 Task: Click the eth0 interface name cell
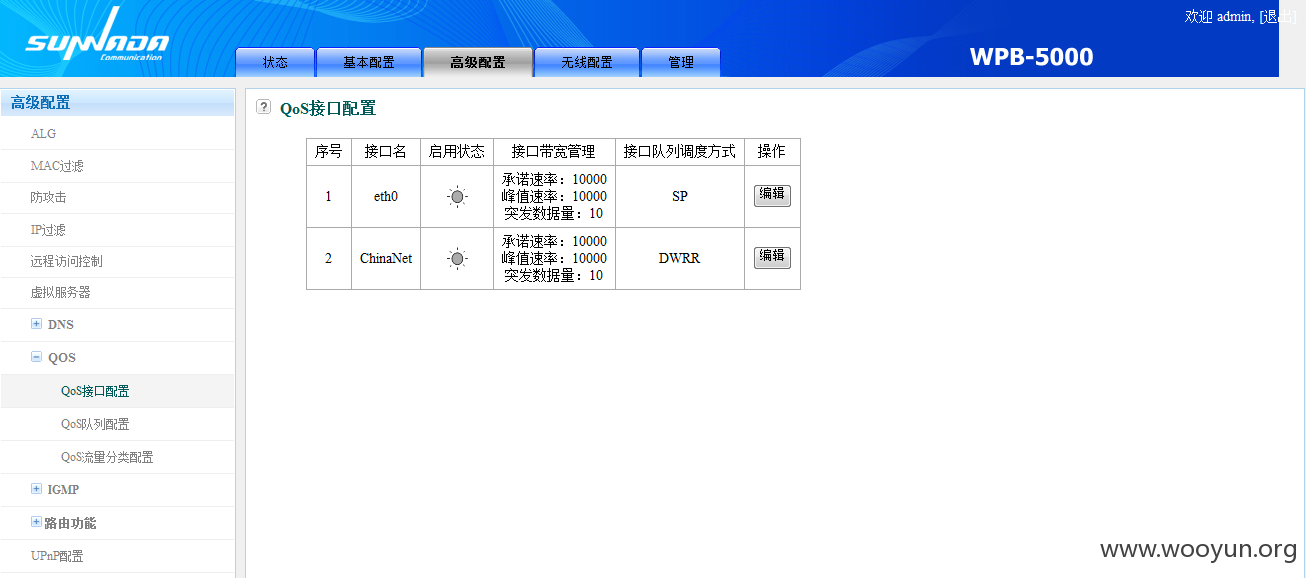click(386, 197)
